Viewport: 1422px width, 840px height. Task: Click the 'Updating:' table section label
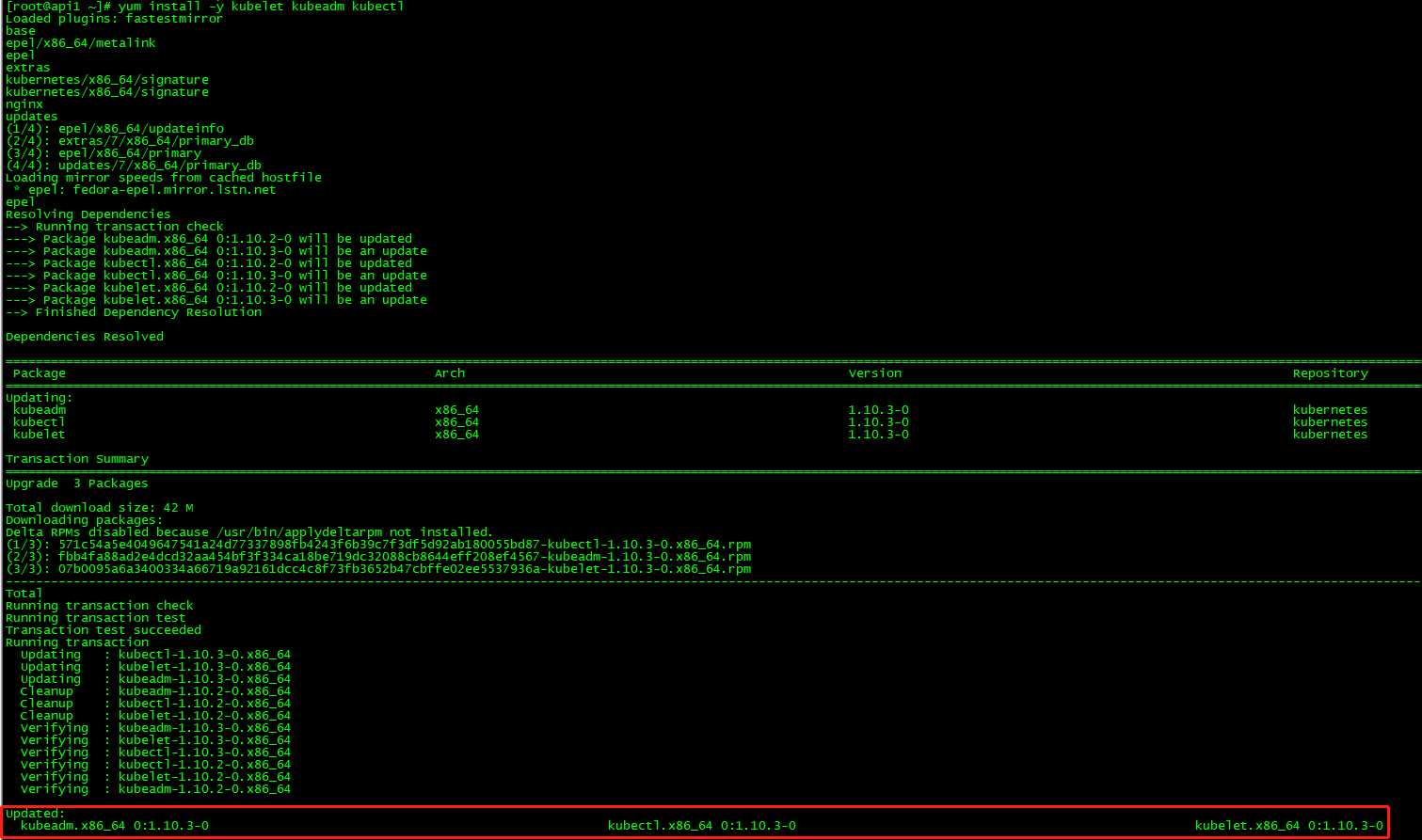(x=40, y=398)
